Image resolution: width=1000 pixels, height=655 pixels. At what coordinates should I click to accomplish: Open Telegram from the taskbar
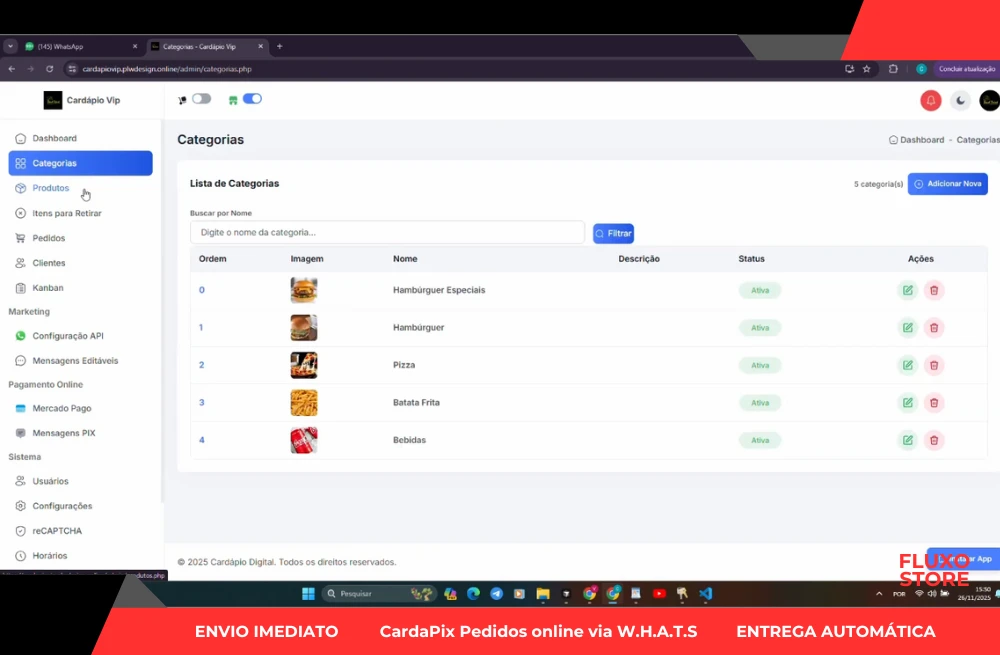[497, 593]
